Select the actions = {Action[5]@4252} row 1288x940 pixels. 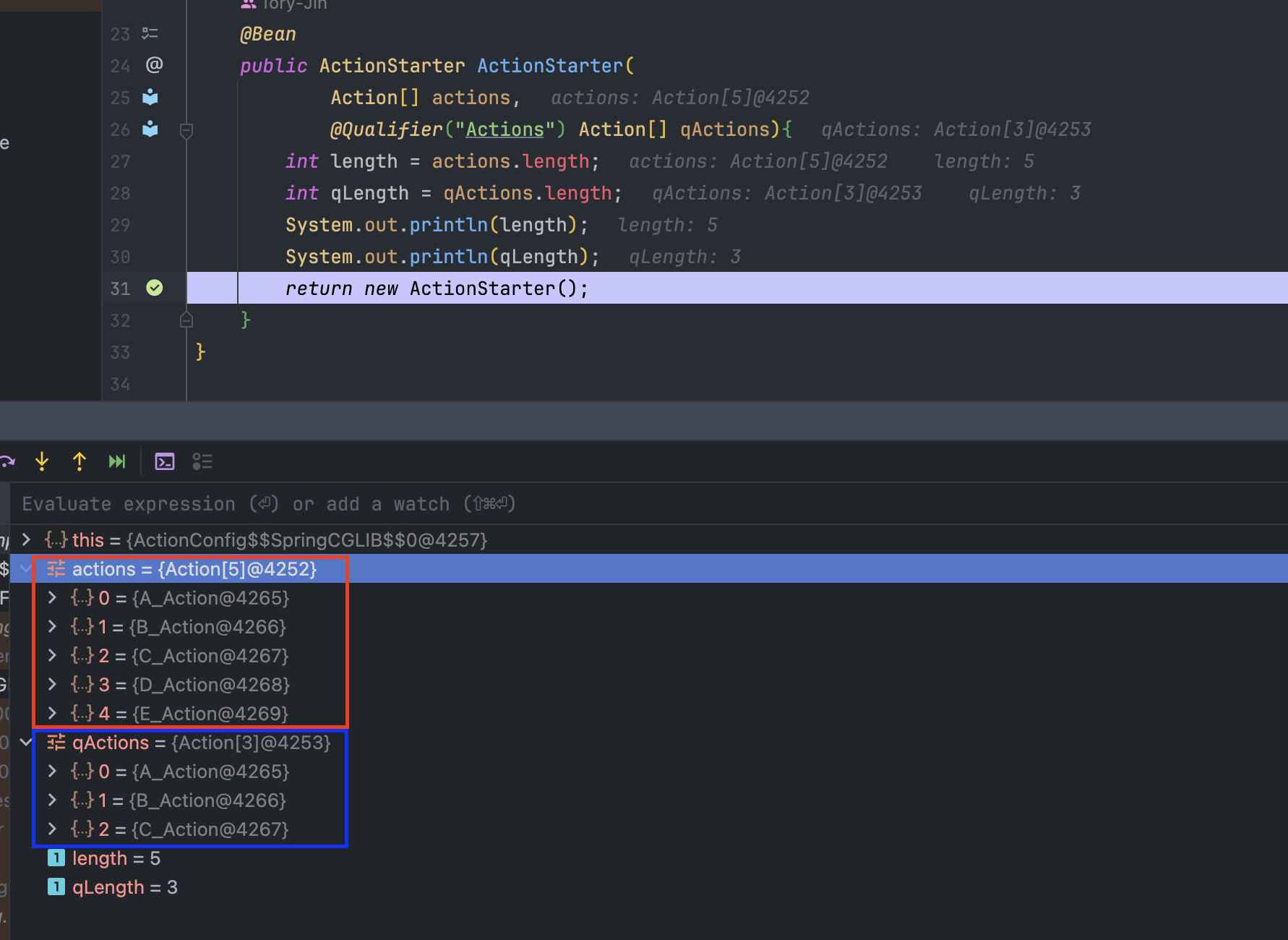click(649, 568)
